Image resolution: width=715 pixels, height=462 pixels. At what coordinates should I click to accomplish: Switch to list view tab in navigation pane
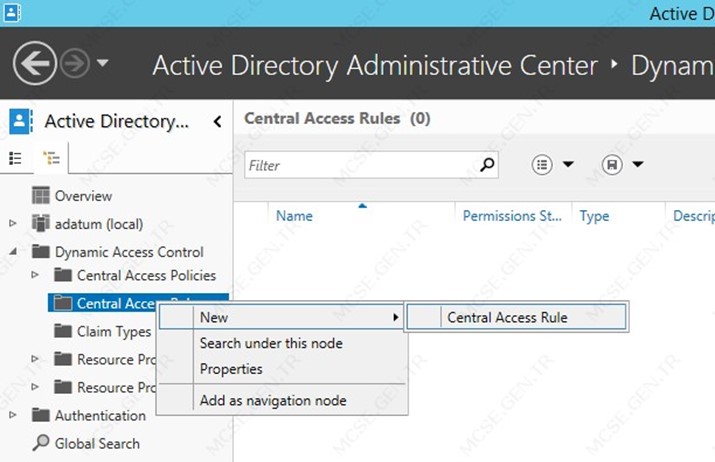[16, 158]
